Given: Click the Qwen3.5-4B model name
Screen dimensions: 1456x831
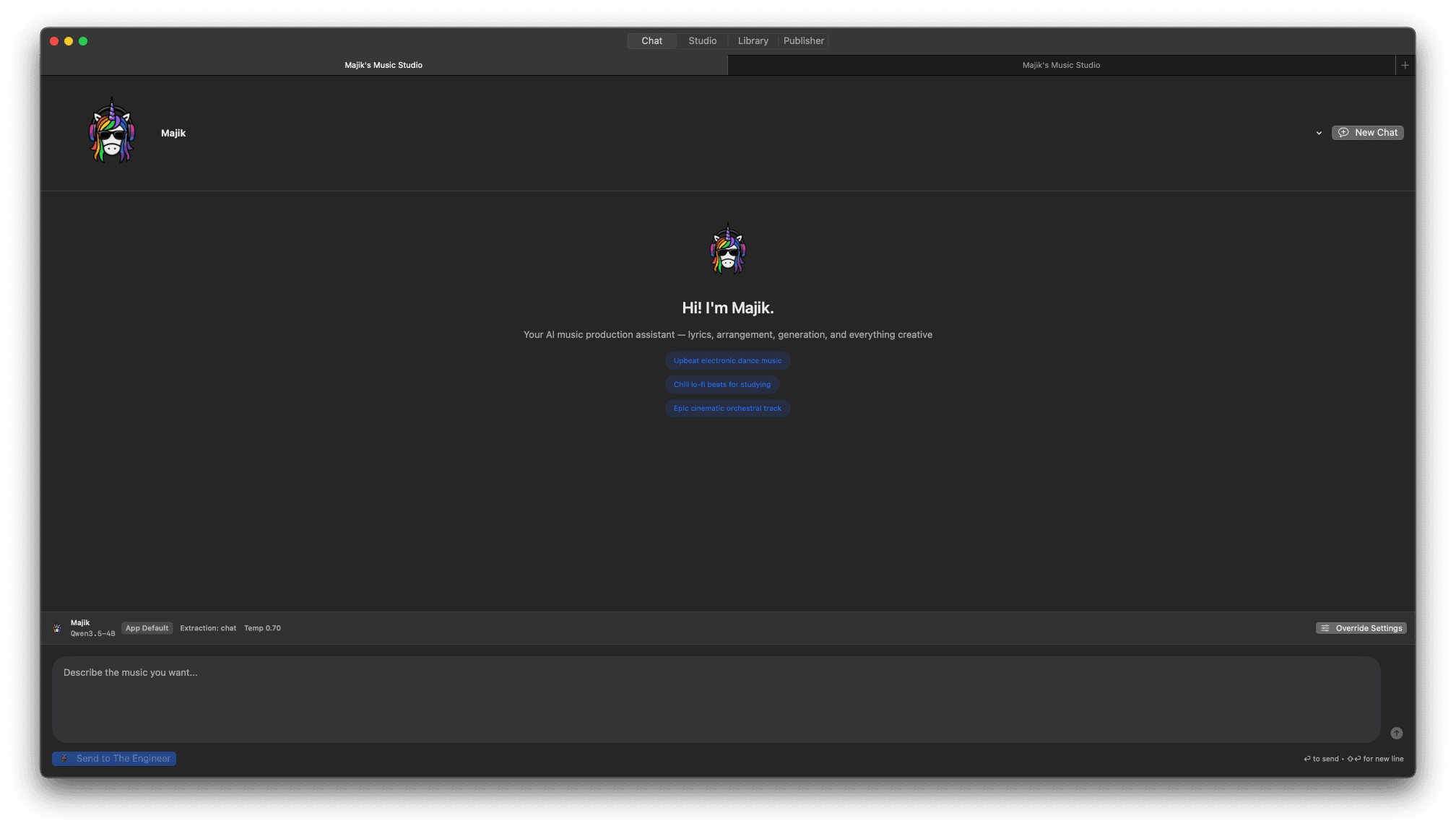Looking at the screenshot, I should (x=92, y=634).
